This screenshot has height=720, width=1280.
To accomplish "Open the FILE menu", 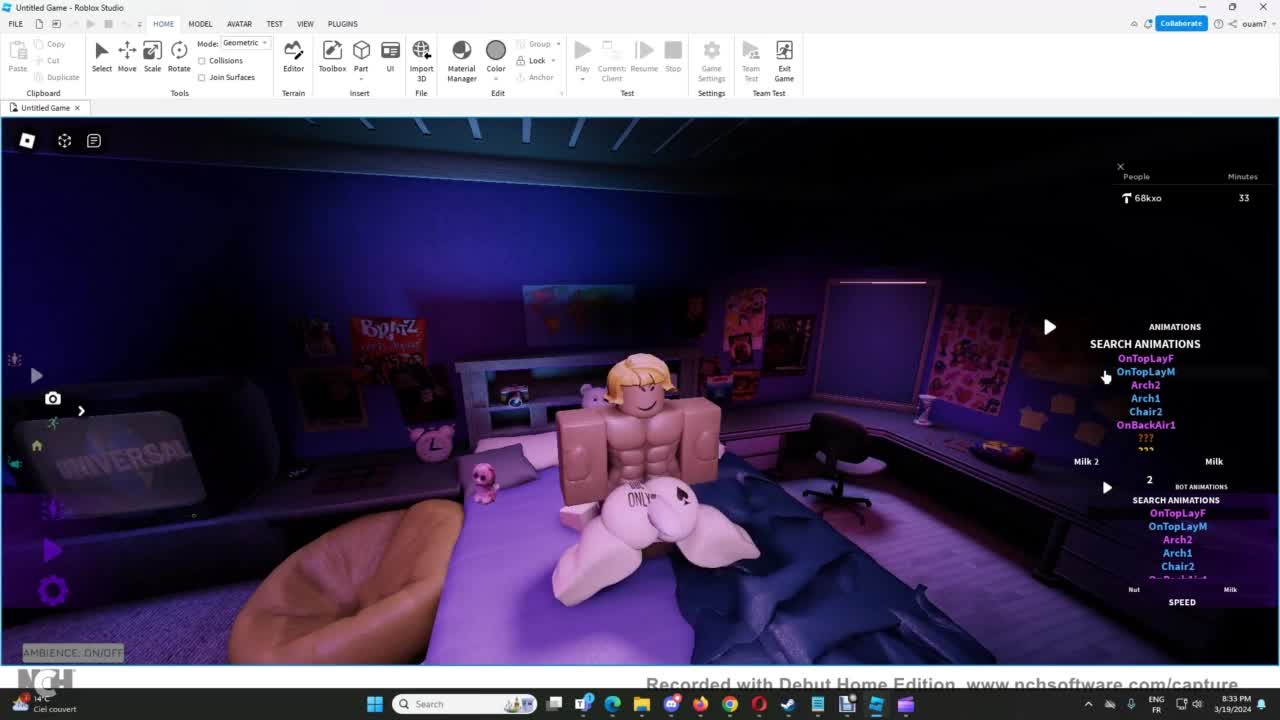I will coord(16,24).
